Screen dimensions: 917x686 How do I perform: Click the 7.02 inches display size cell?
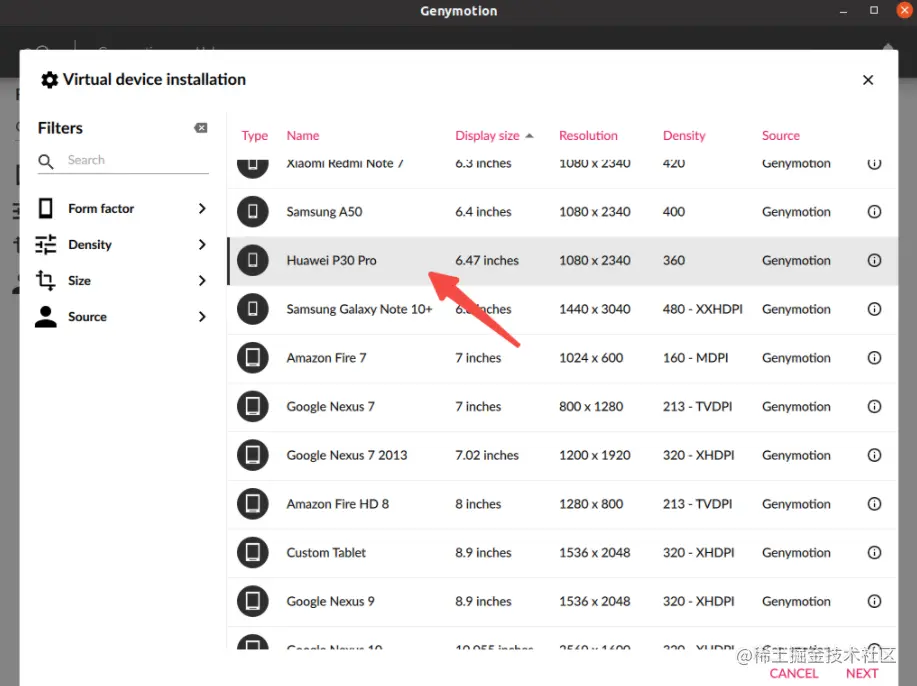(x=487, y=455)
